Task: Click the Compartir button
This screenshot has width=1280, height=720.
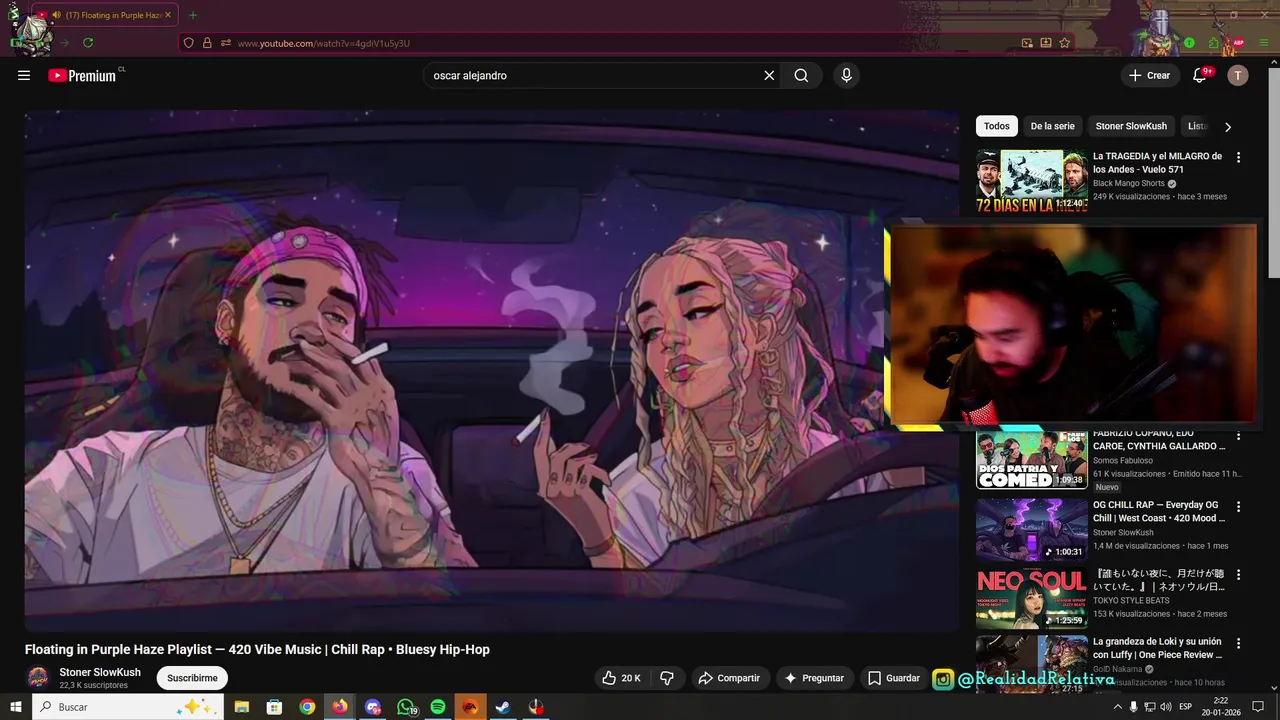Action: click(x=729, y=678)
